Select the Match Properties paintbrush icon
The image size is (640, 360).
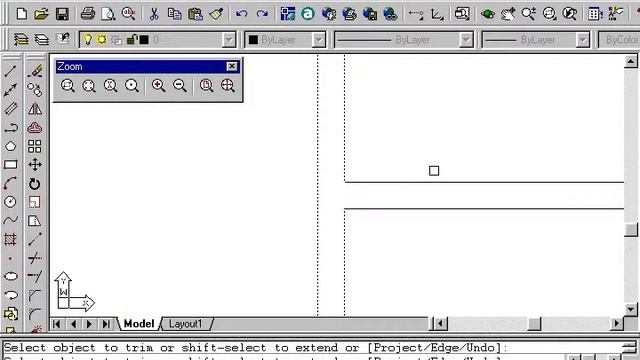tap(216, 14)
